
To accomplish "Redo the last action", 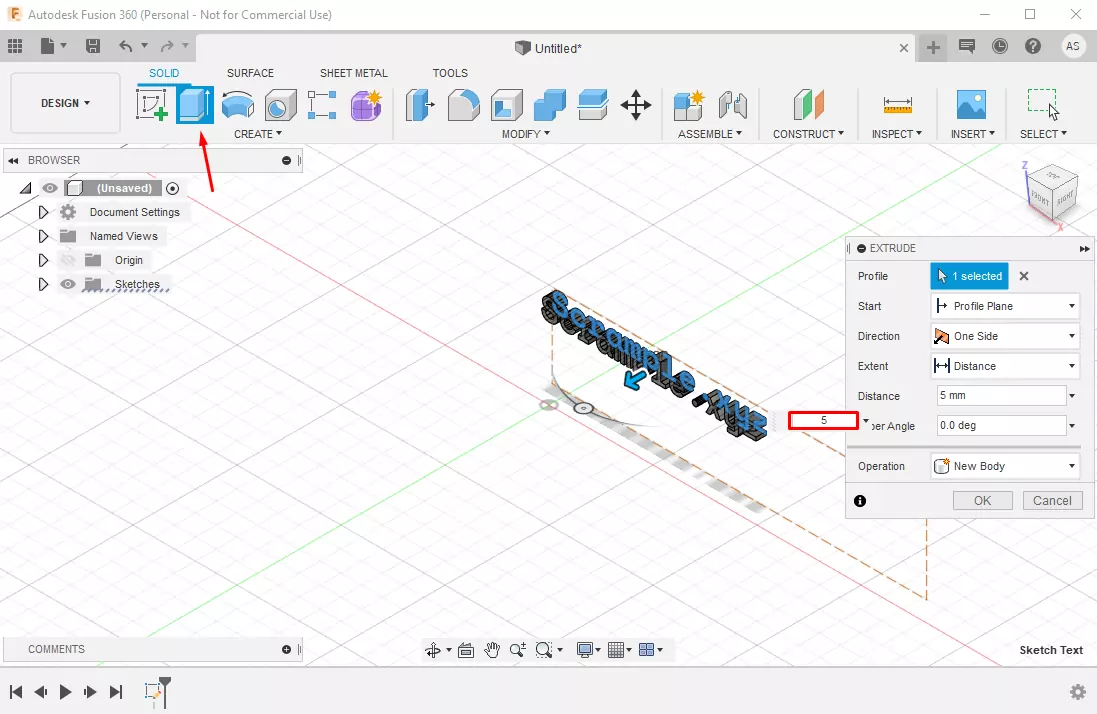I will tap(167, 46).
